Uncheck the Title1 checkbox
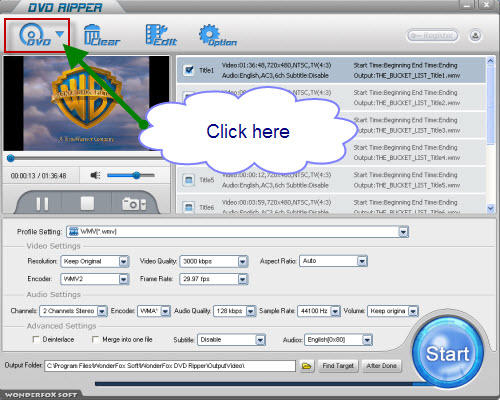This screenshot has width=500, height=400. click(189, 70)
